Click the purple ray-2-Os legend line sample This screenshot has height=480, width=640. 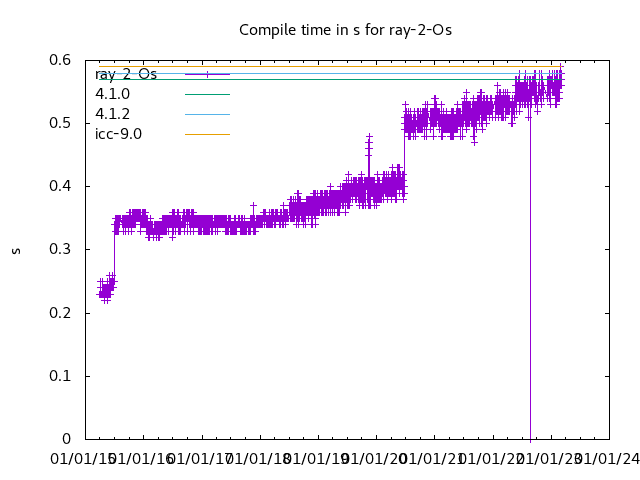207,74
